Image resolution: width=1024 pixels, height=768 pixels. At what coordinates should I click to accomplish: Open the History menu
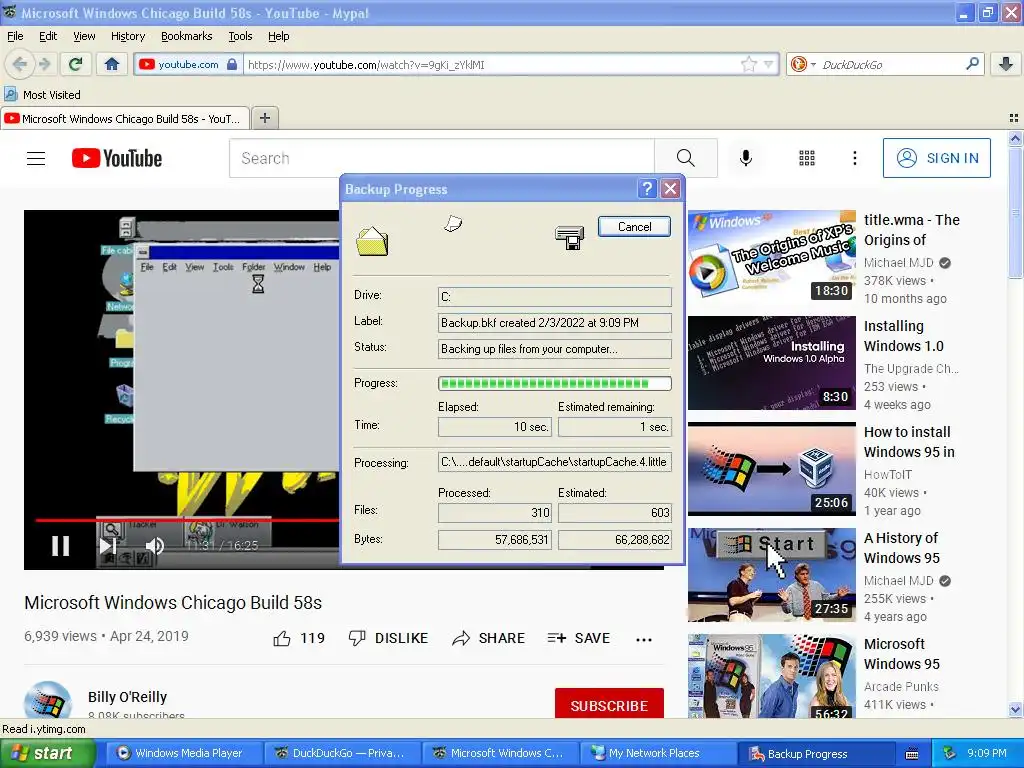127,36
